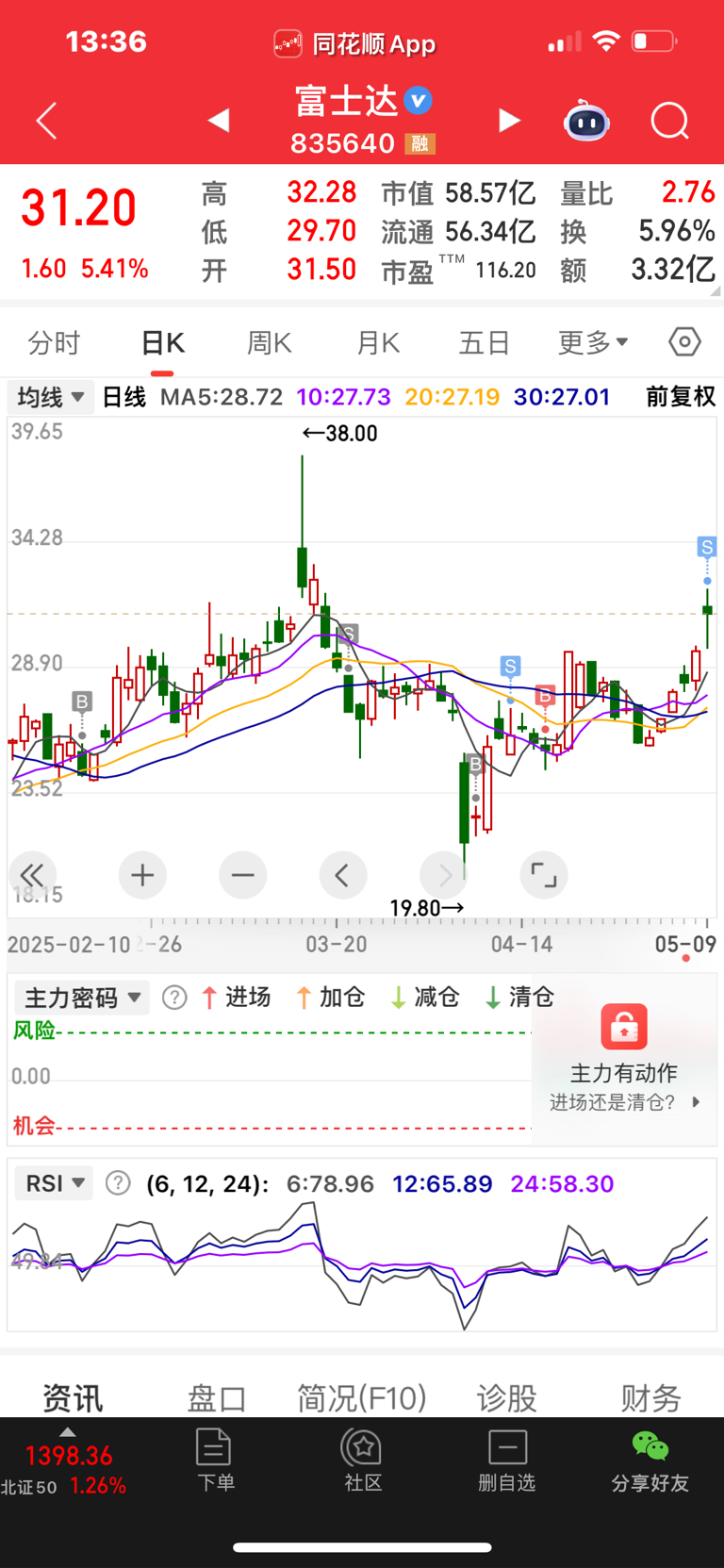Tap RSI 6:78.96 value
724x1568 pixels.
click(x=330, y=1183)
